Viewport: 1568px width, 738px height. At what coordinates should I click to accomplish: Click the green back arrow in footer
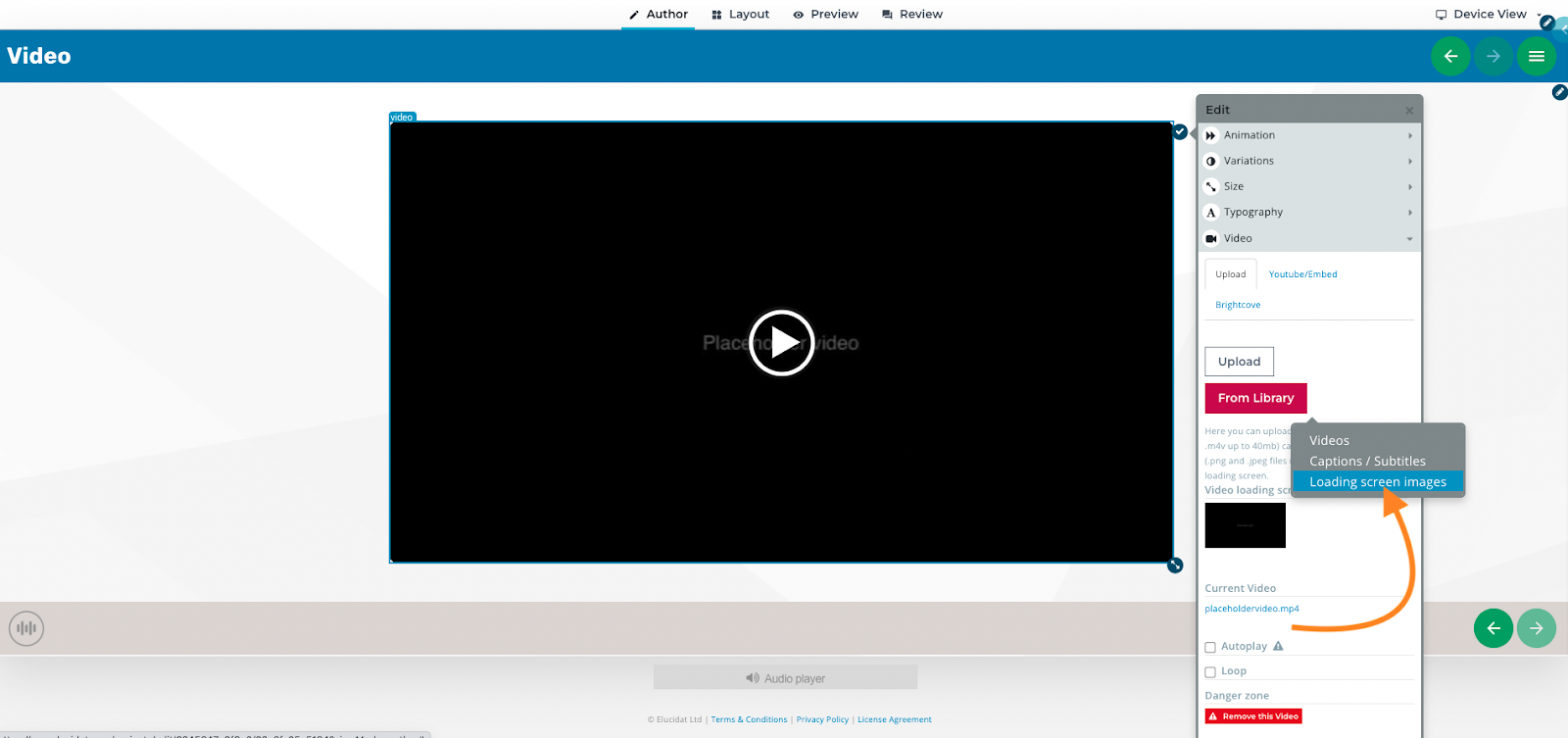[1494, 628]
